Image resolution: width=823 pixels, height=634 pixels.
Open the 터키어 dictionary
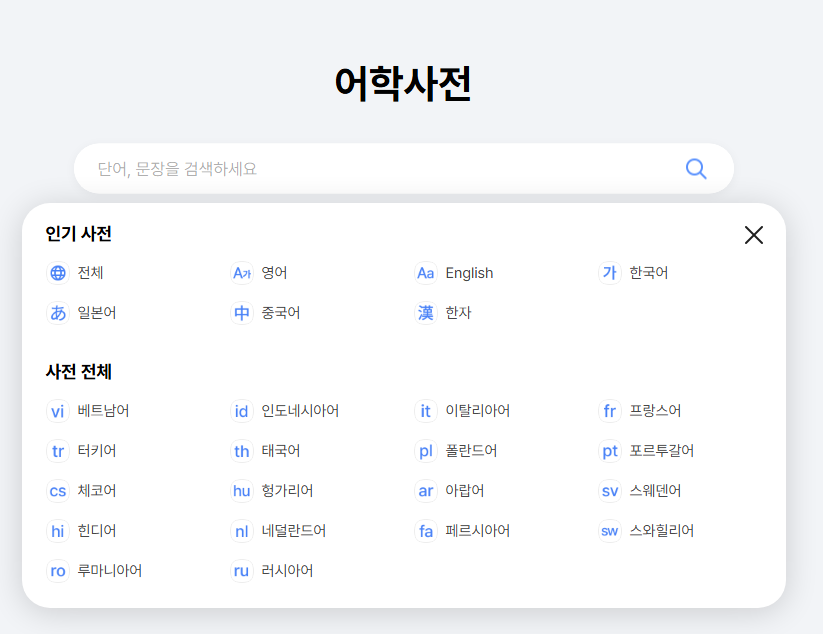pyautogui.click(x=97, y=450)
